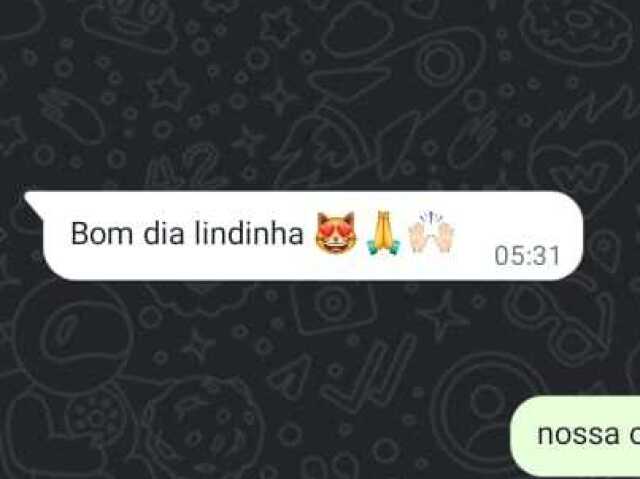The width and height of the screenshot is (640, 479).
Task: Click the raised hands emoji
Action: coord(432,232)
